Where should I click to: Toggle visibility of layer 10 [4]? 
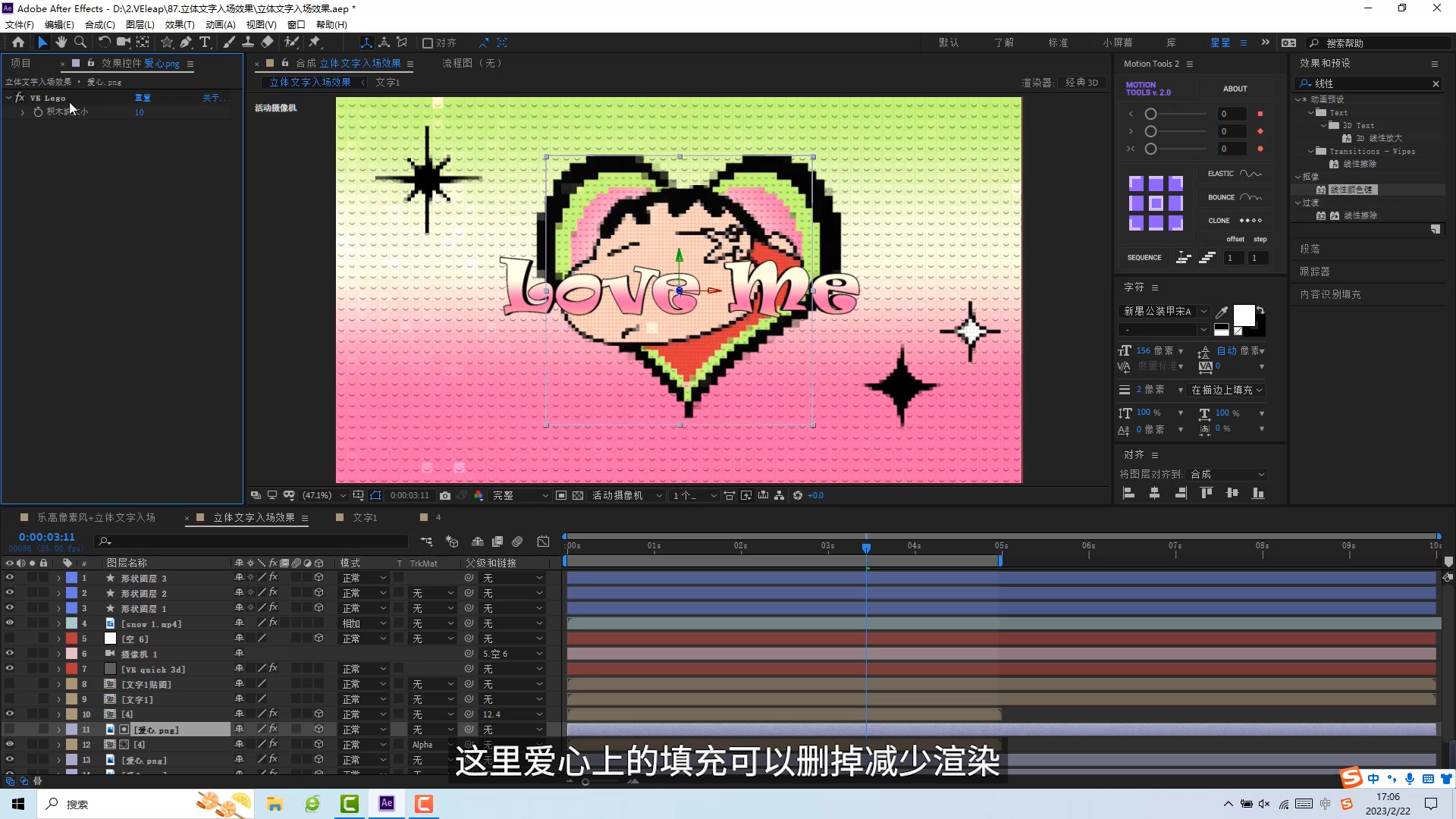tap(9, 714)
